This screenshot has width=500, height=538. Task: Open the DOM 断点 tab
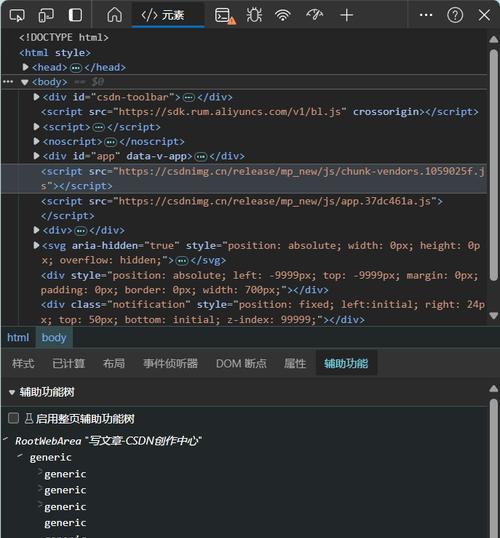(241, 363)
